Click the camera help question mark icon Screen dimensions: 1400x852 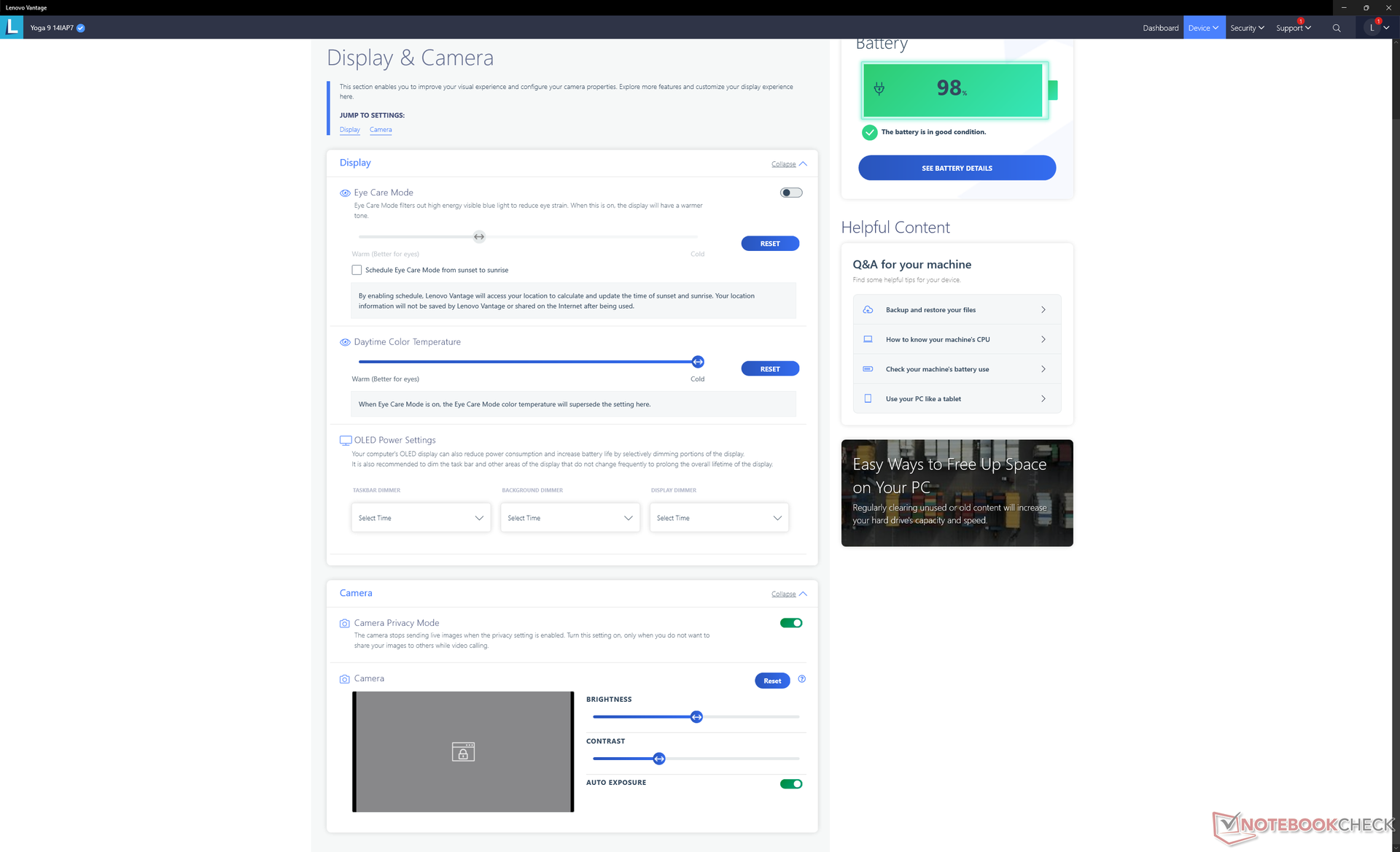(x=801, y=679)
